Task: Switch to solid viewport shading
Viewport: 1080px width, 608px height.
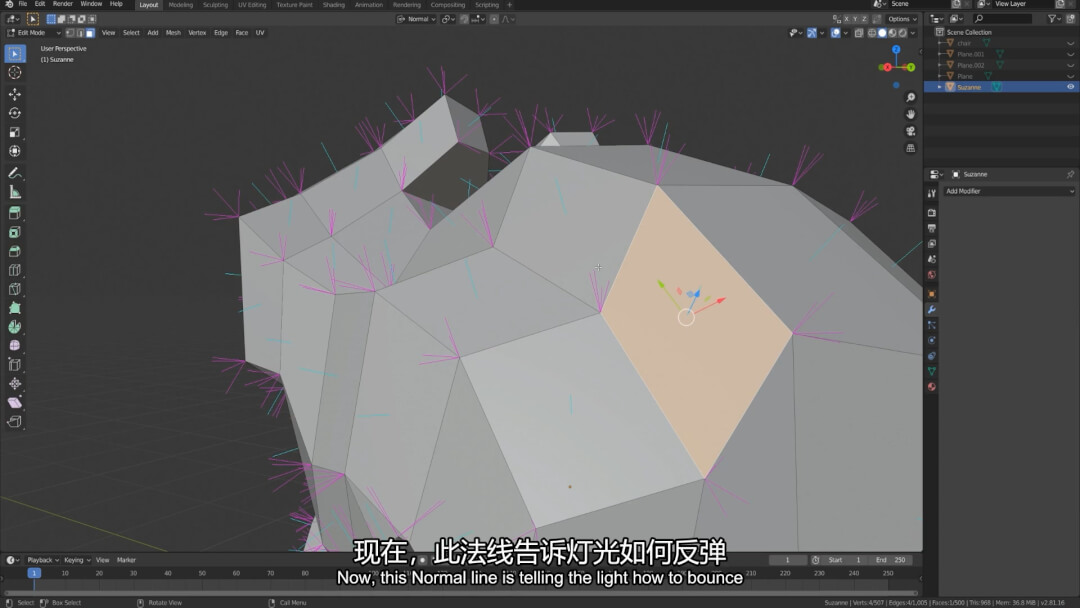Action: [882, 32]
